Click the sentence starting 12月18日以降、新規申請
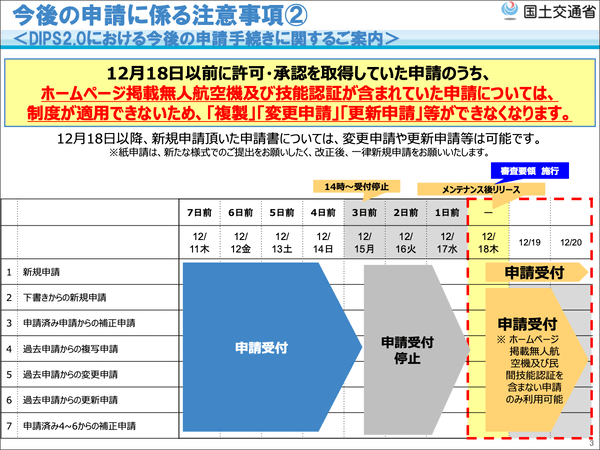This screenshot has width=600, height=450. coord(299,139)
